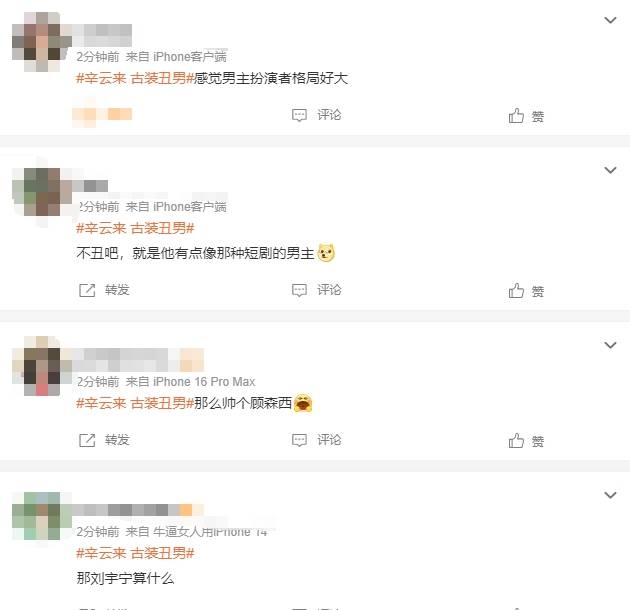Click the hashtag link in the 短剧的男主 post
The image size is (630, 610).
(135, 228)
